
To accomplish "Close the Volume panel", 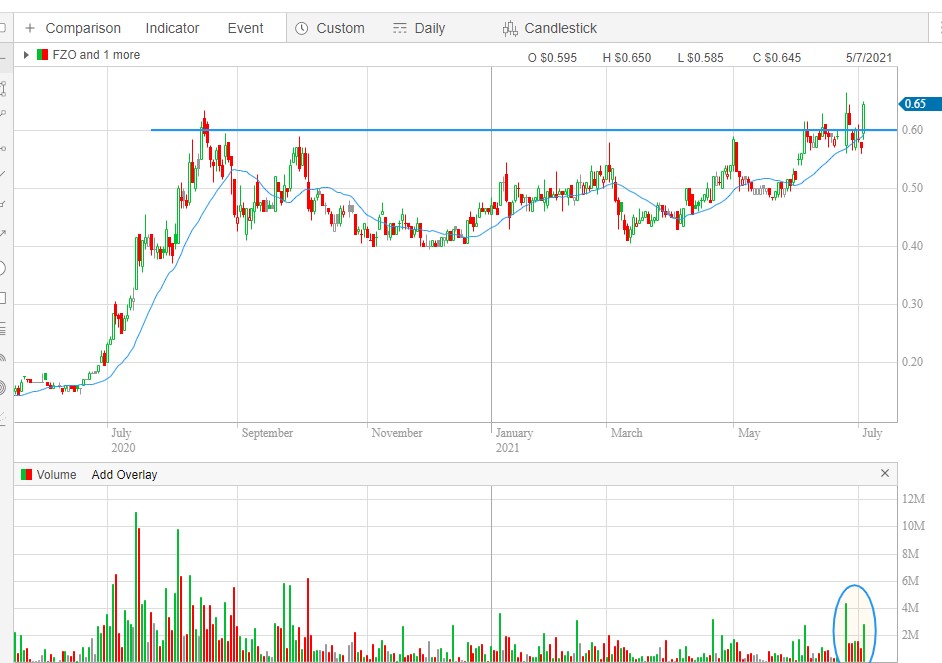I will click(885, 473).
